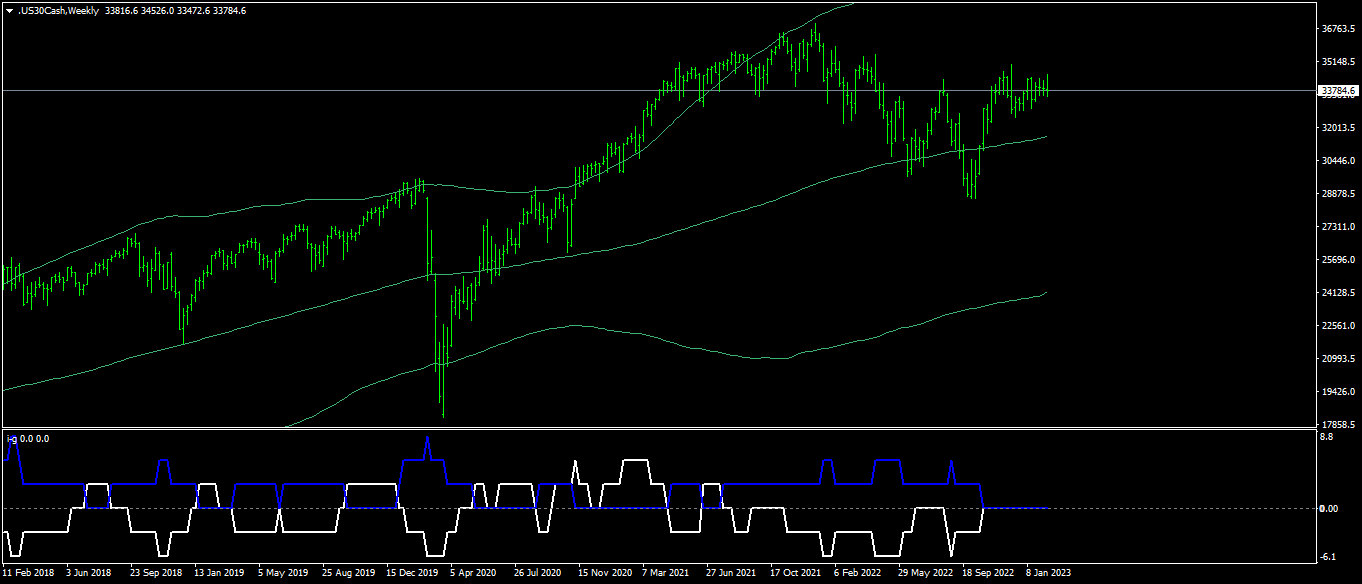The image size is (1362, 584).
Task: Click the 18 Sep 2022 date label
Action: 988,574
